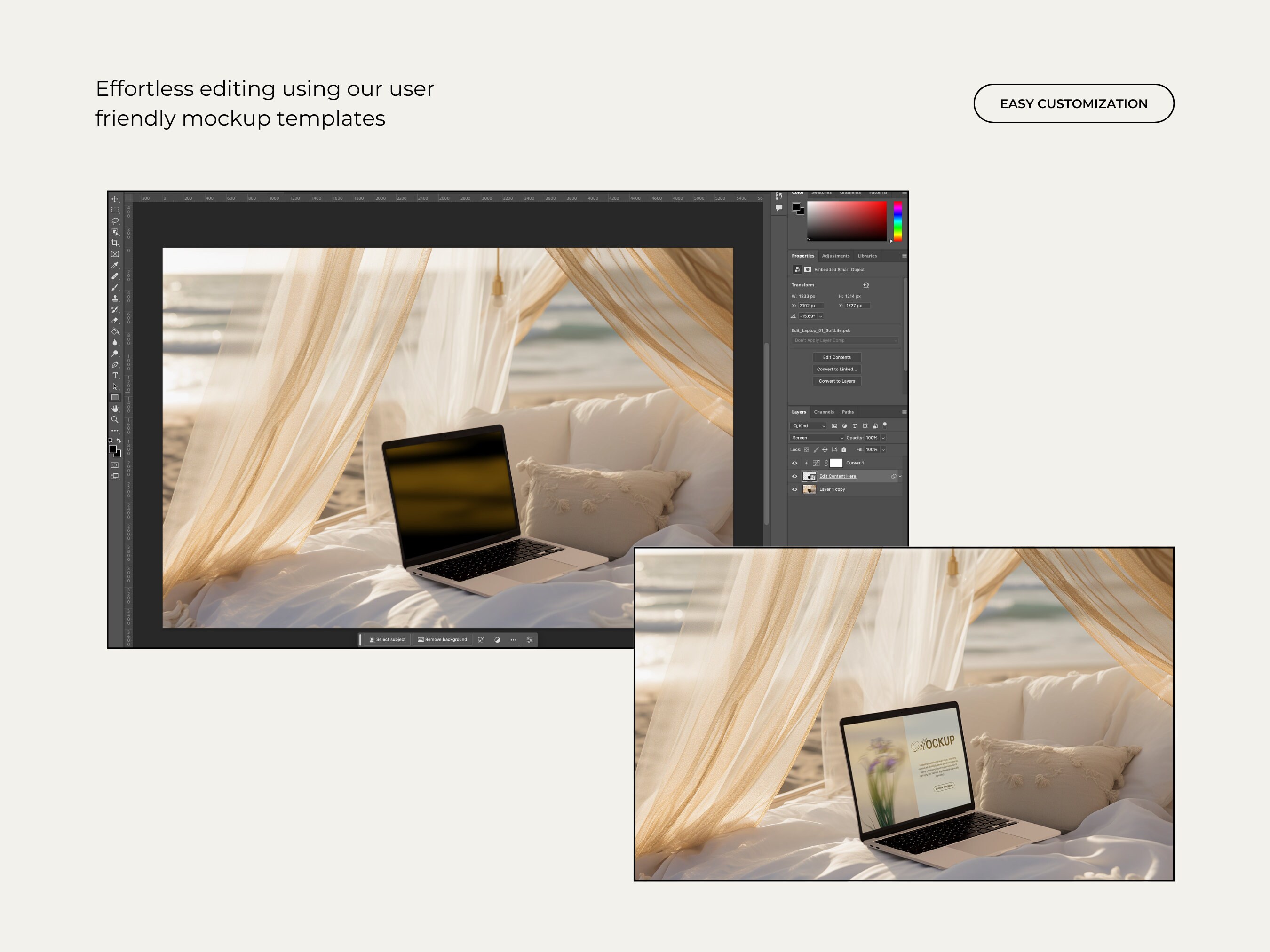Open the Fill dropdown arrow

(x=883, y=450)
